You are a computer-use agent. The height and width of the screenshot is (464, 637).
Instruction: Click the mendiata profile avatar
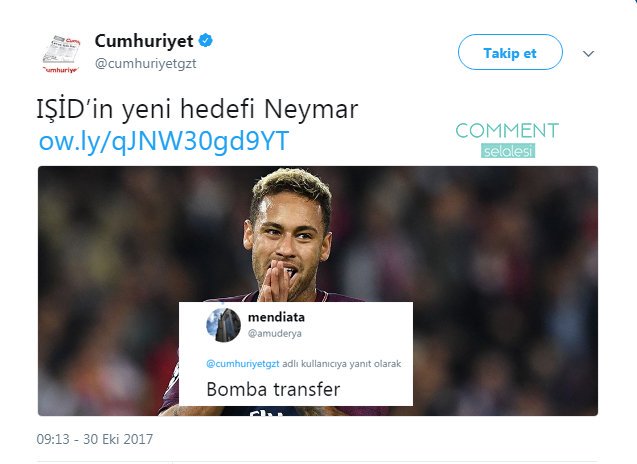click(223, 325)
